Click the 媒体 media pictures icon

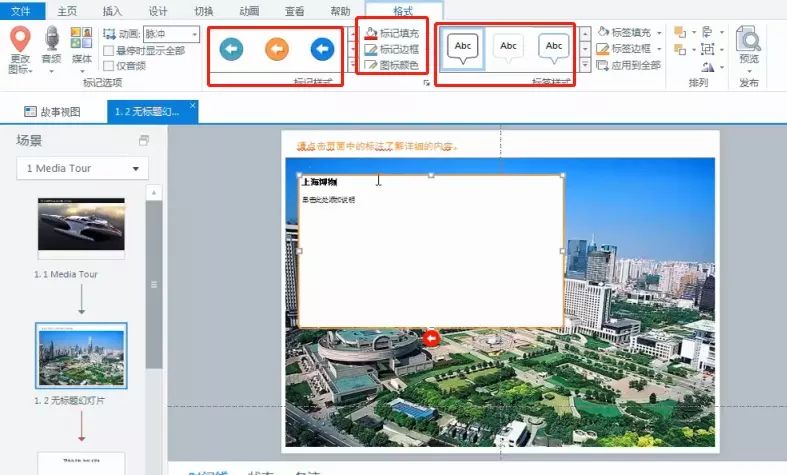(81, 38)
